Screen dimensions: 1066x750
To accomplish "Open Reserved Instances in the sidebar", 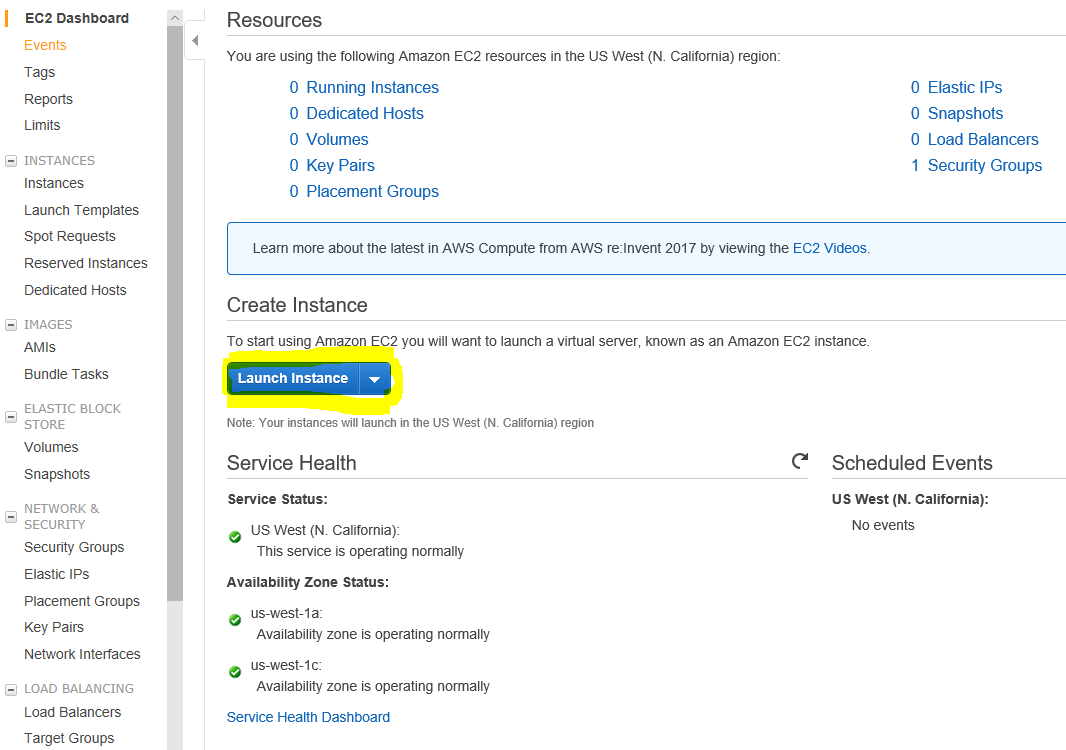I will [x=86, y=263].
